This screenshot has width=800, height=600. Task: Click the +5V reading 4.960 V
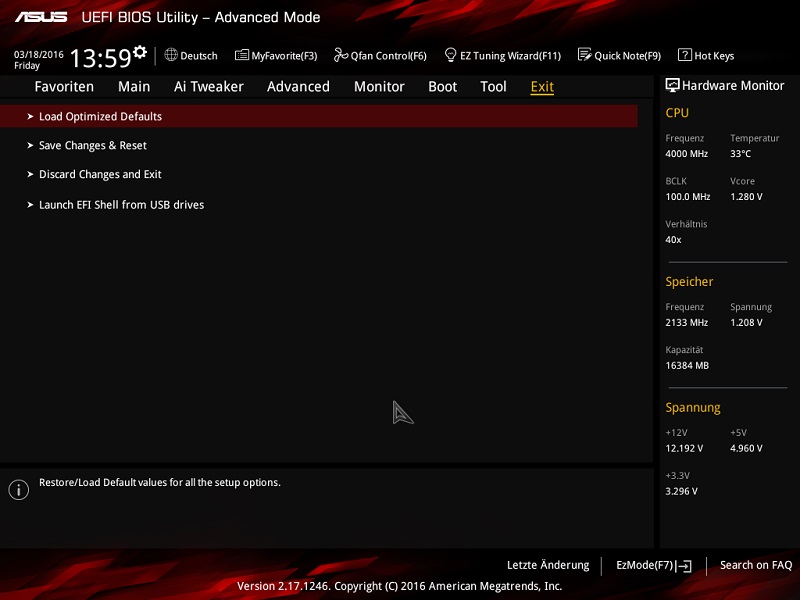[x=746, y=448]
